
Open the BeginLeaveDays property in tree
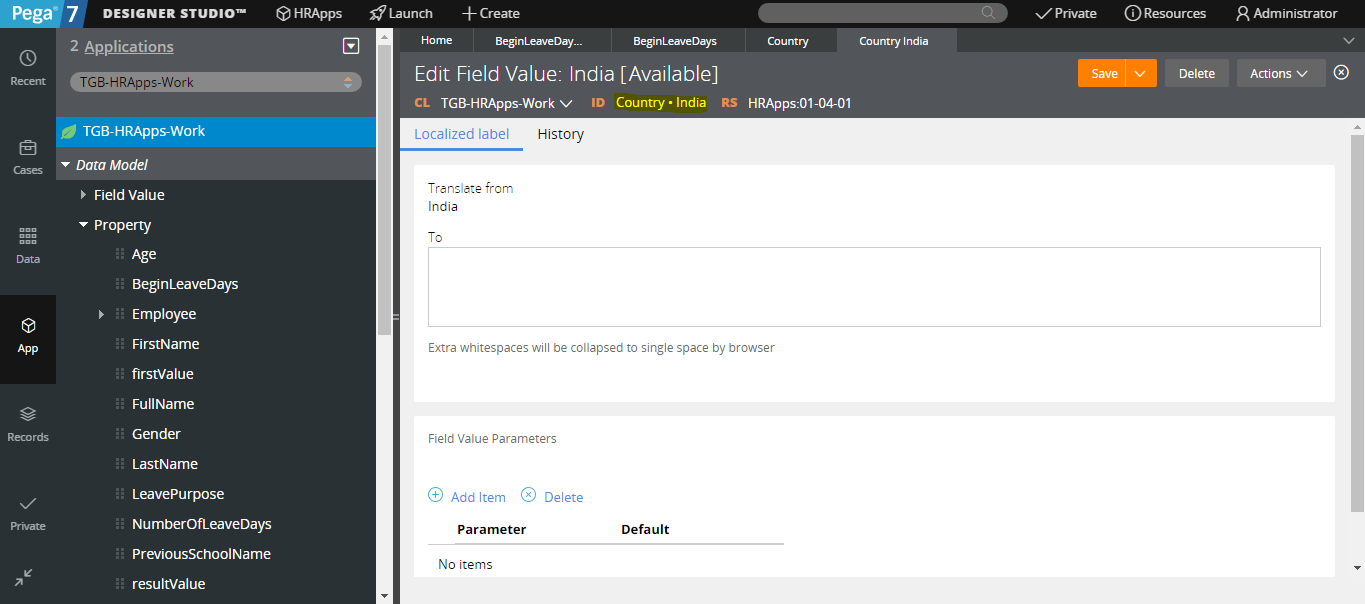tap(185, 284)
